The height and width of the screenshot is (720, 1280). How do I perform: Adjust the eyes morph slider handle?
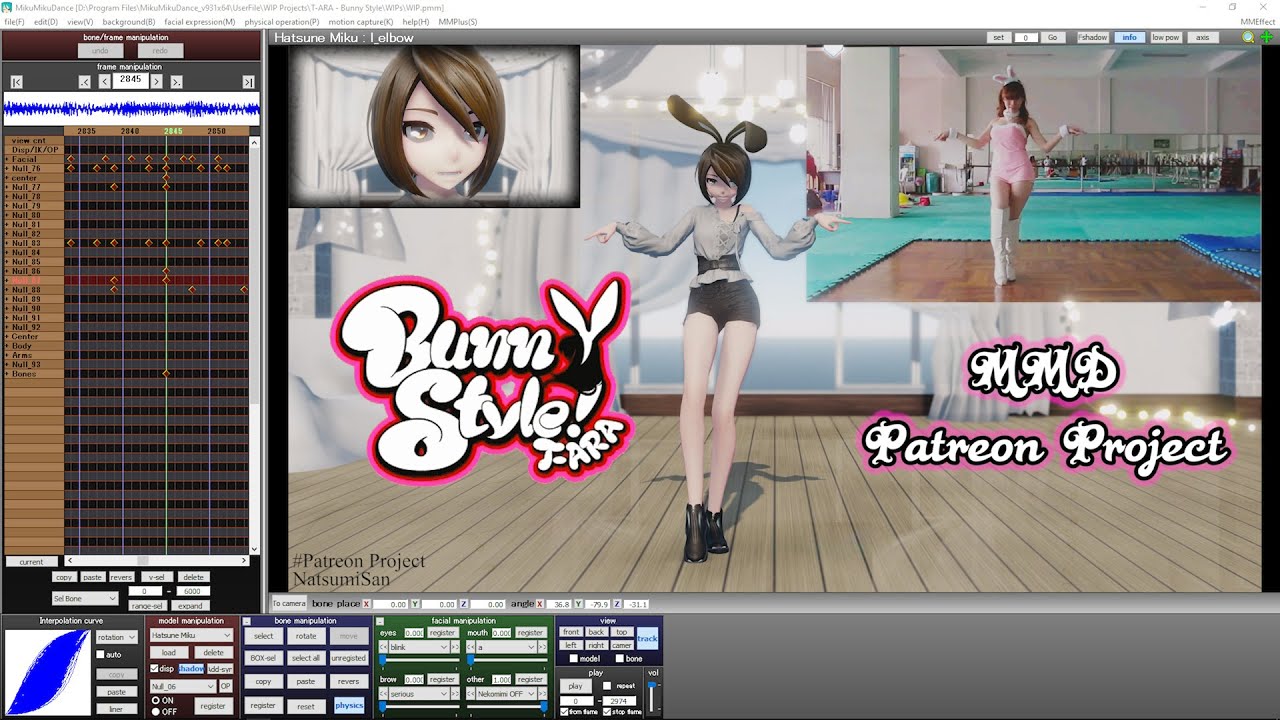[x=382, y=659]
